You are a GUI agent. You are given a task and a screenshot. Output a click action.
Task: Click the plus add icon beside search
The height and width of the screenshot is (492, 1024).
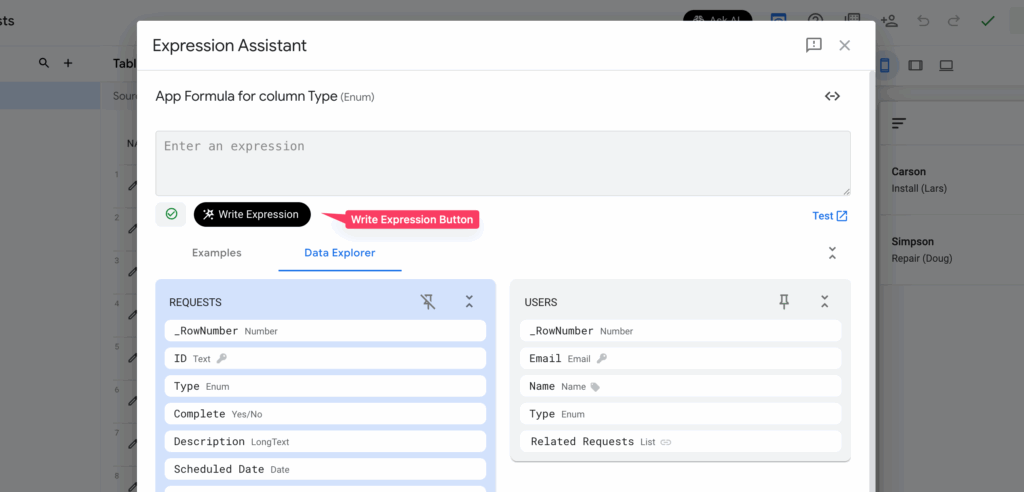pos(68,63)
